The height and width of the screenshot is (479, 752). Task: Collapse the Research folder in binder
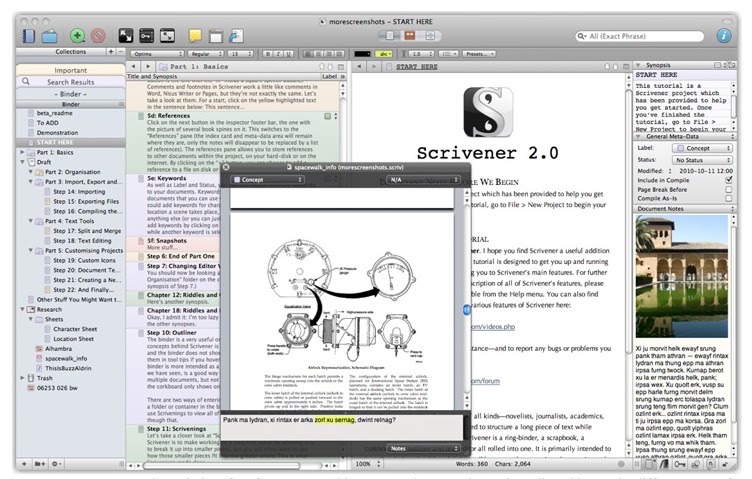(22, 309)
